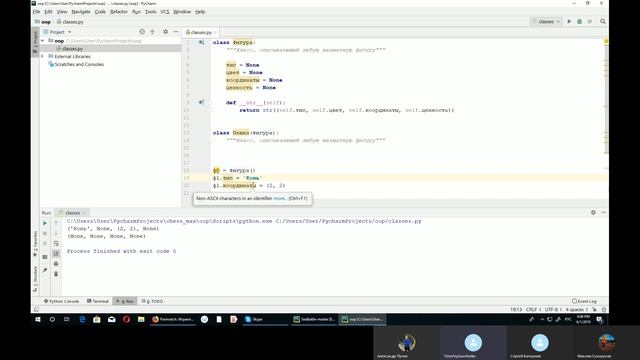Print the Run console output

tap(56, 264)
